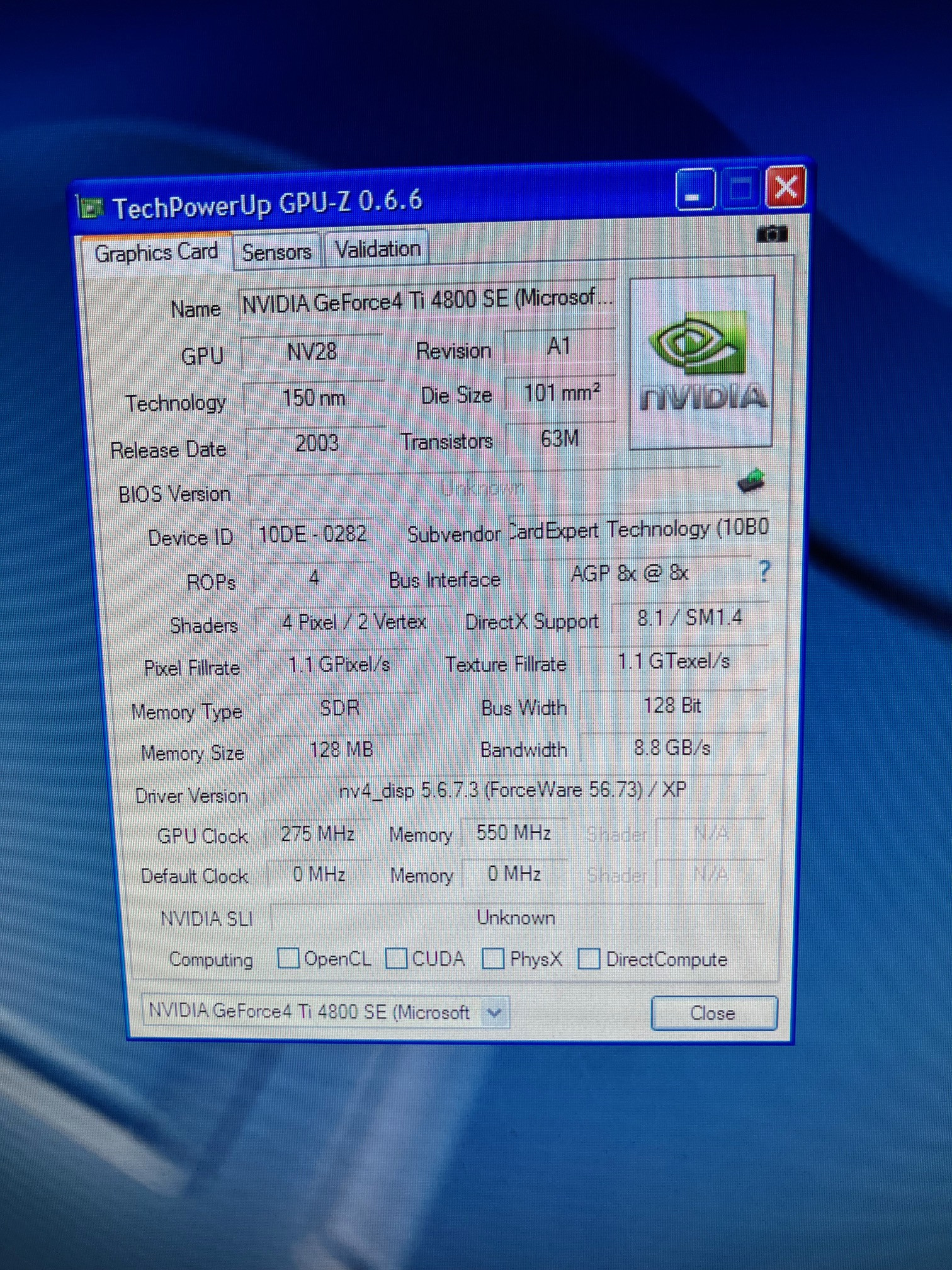This screenshot has height=1270, width=952.
Task: Click the Default Clock value 0 MHz
Action: click(x=319, y=874)
